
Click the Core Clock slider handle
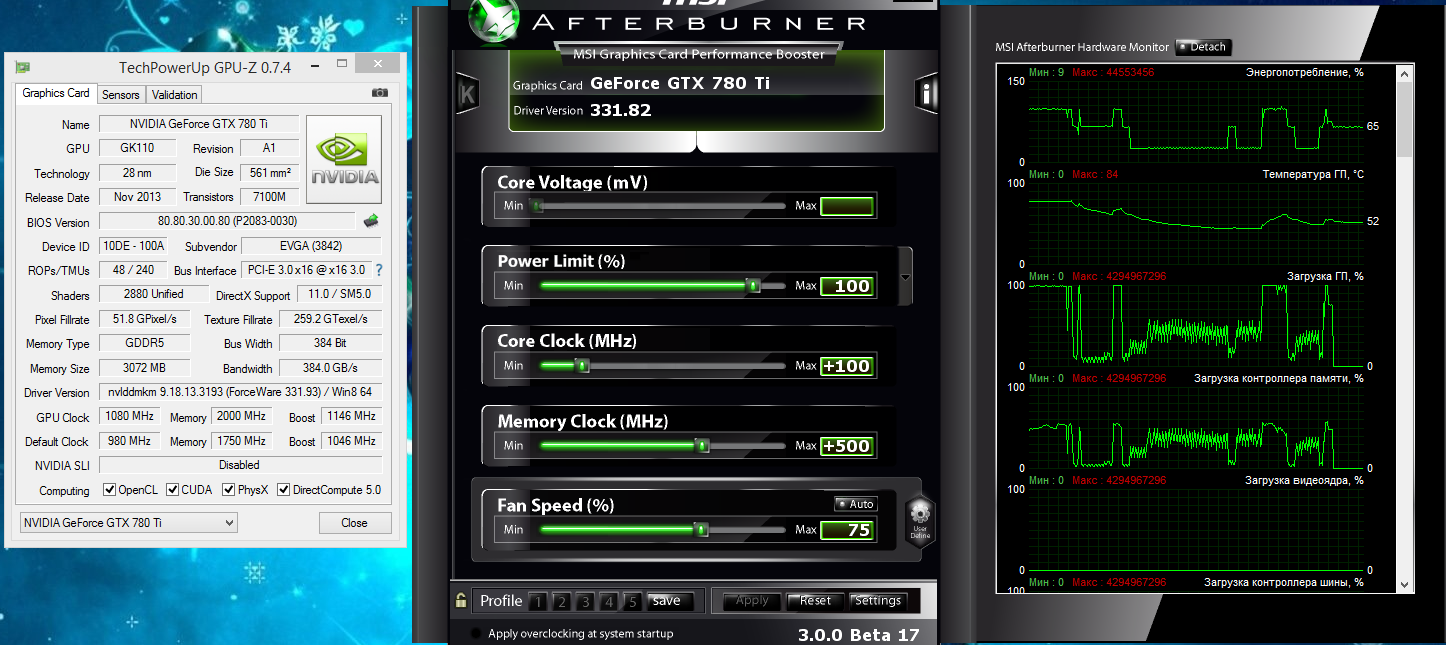click(582, 366)
